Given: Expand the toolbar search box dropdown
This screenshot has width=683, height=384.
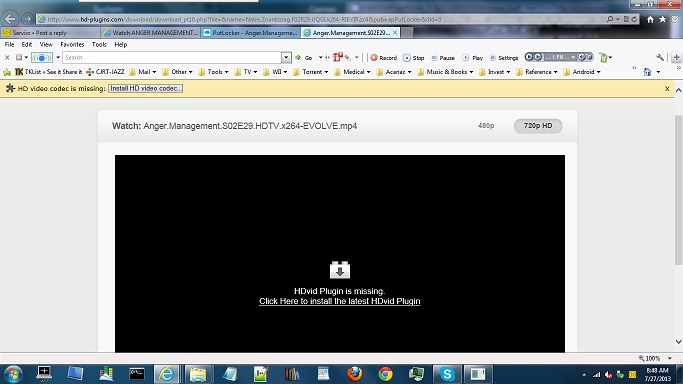Looking at the screenshot, I should (x=286, y=57).
